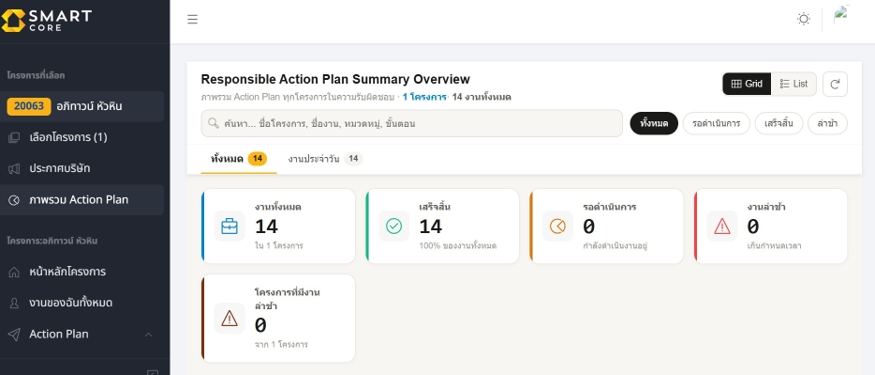
Task: Open ประกาศบริษัท menu item
Action: tap(82, 169)
